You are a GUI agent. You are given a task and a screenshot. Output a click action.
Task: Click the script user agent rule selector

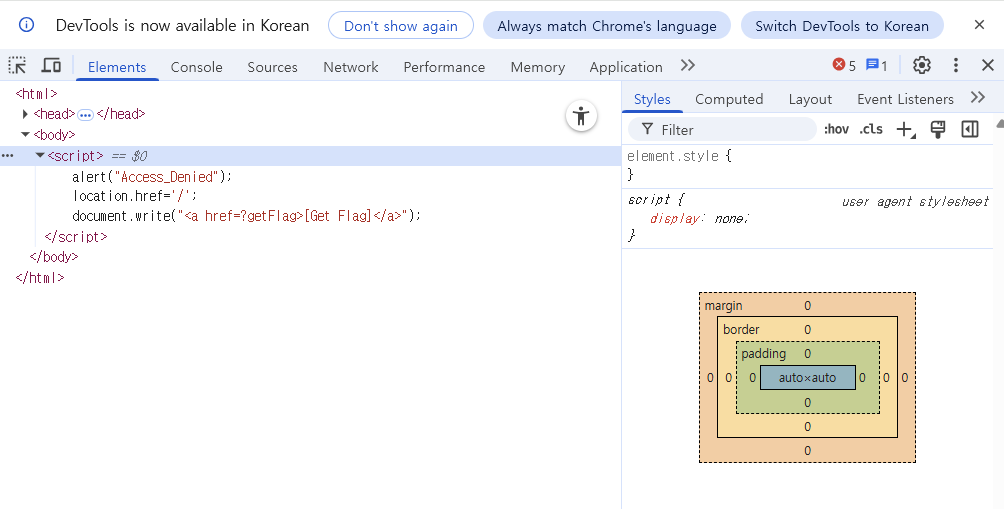pyautogui.click(x=649, y=200)
